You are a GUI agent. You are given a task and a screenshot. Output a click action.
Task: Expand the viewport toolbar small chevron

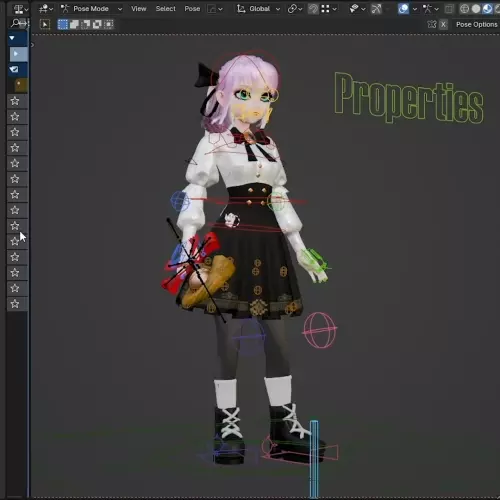point(32,44)
